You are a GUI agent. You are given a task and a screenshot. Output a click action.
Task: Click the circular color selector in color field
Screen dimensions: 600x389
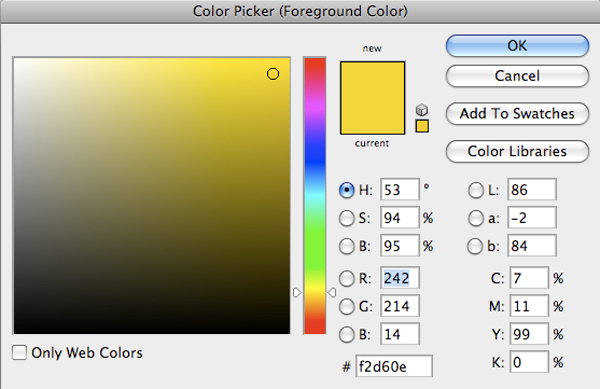pyautogui.click(x=273, y=74)
